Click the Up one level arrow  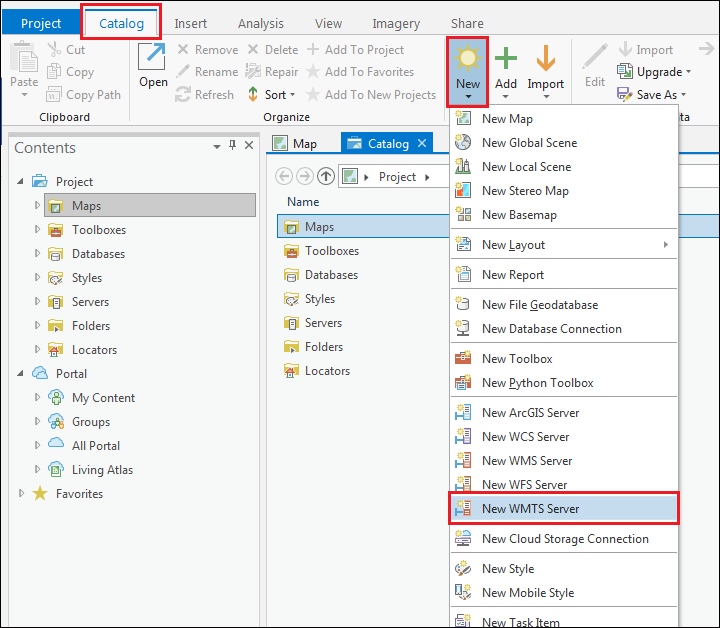(x=326, y=177)
